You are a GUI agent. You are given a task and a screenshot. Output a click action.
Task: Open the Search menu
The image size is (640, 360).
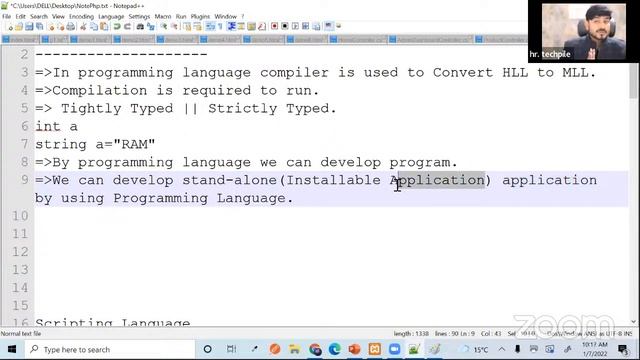(39, 16)
